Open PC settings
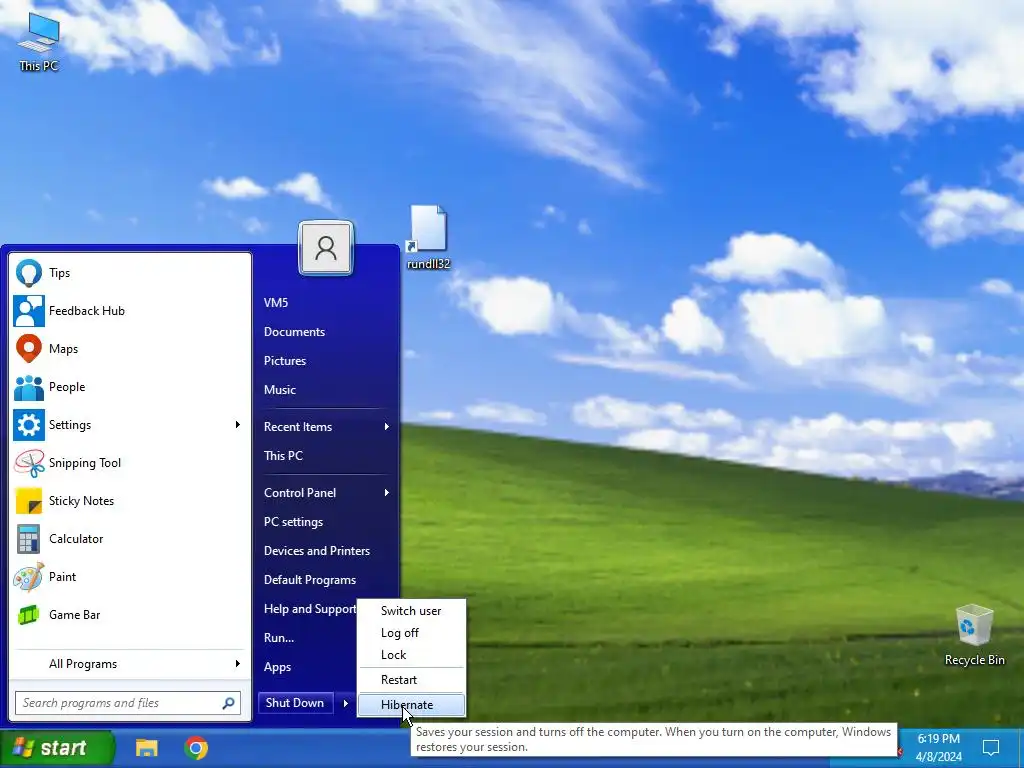Image resolution: width=1024 pixels, height=768 pixels. 293,522
